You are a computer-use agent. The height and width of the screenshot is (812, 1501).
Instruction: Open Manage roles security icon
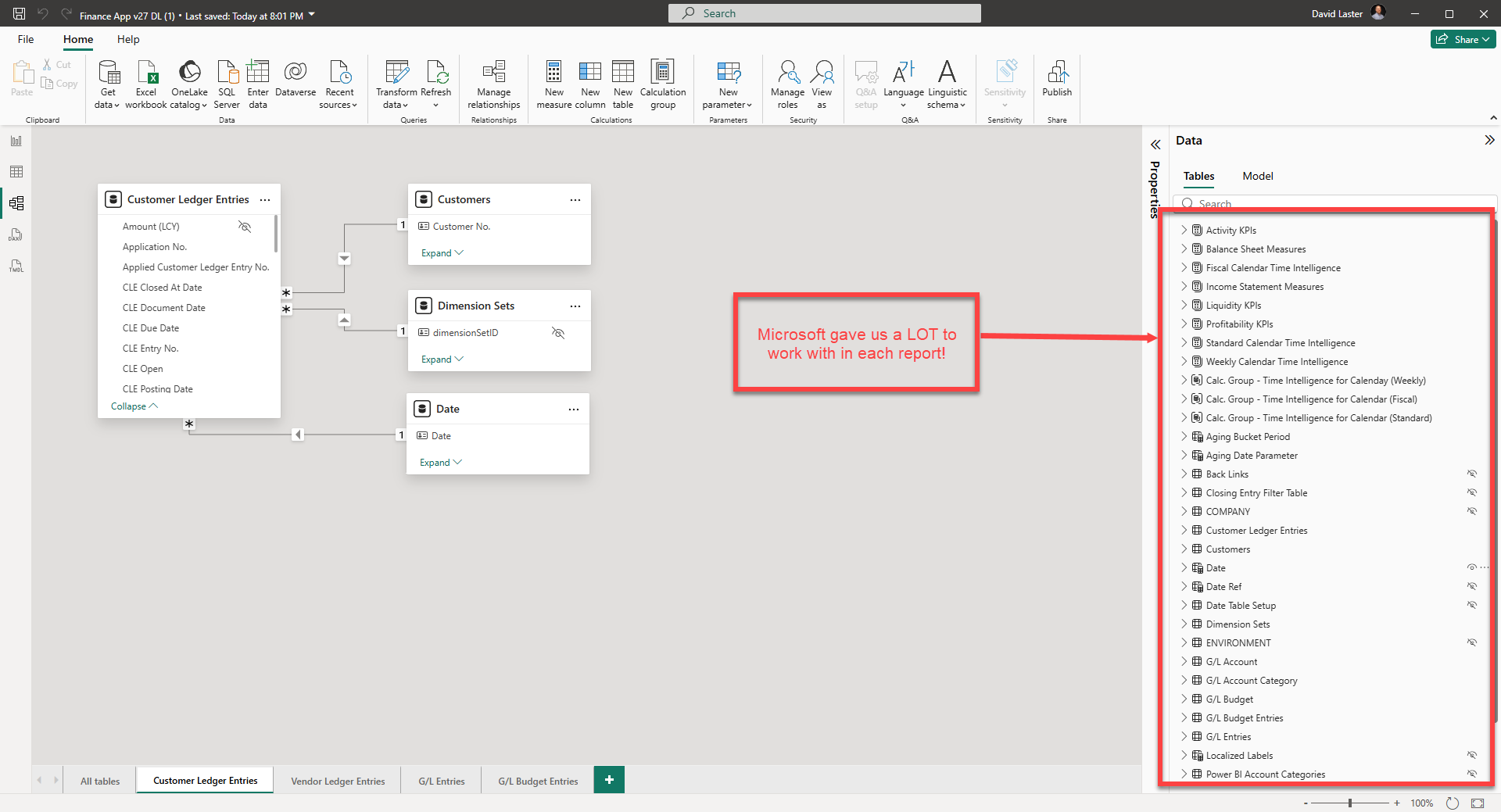click(x=787, y=73)
